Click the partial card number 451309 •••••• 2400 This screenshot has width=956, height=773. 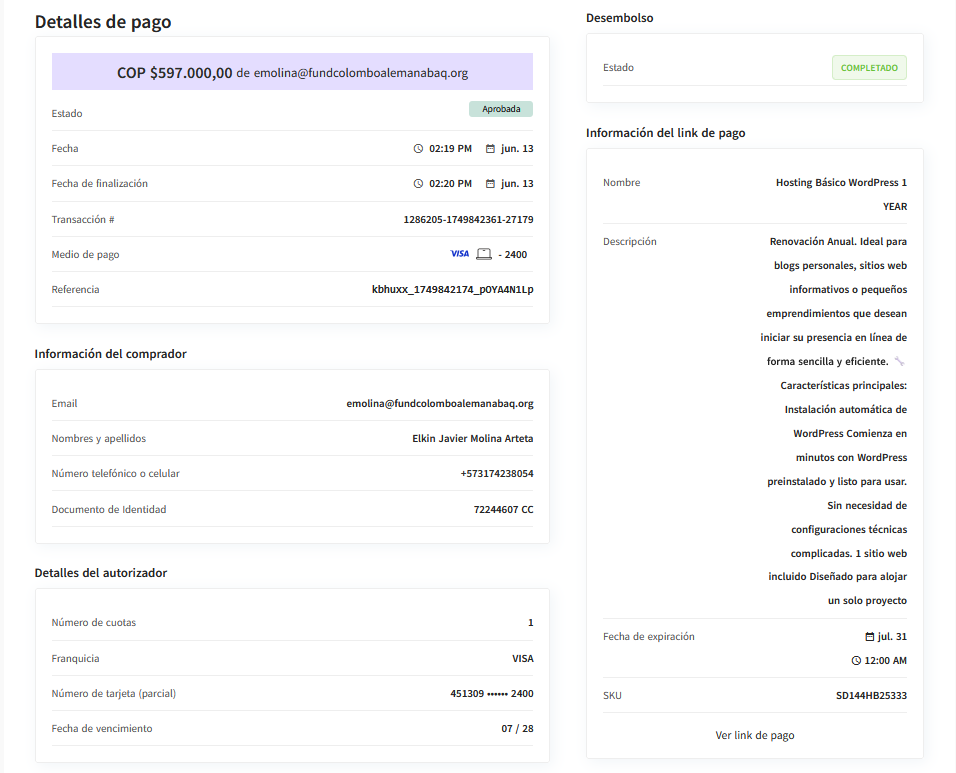click(492, 694)
